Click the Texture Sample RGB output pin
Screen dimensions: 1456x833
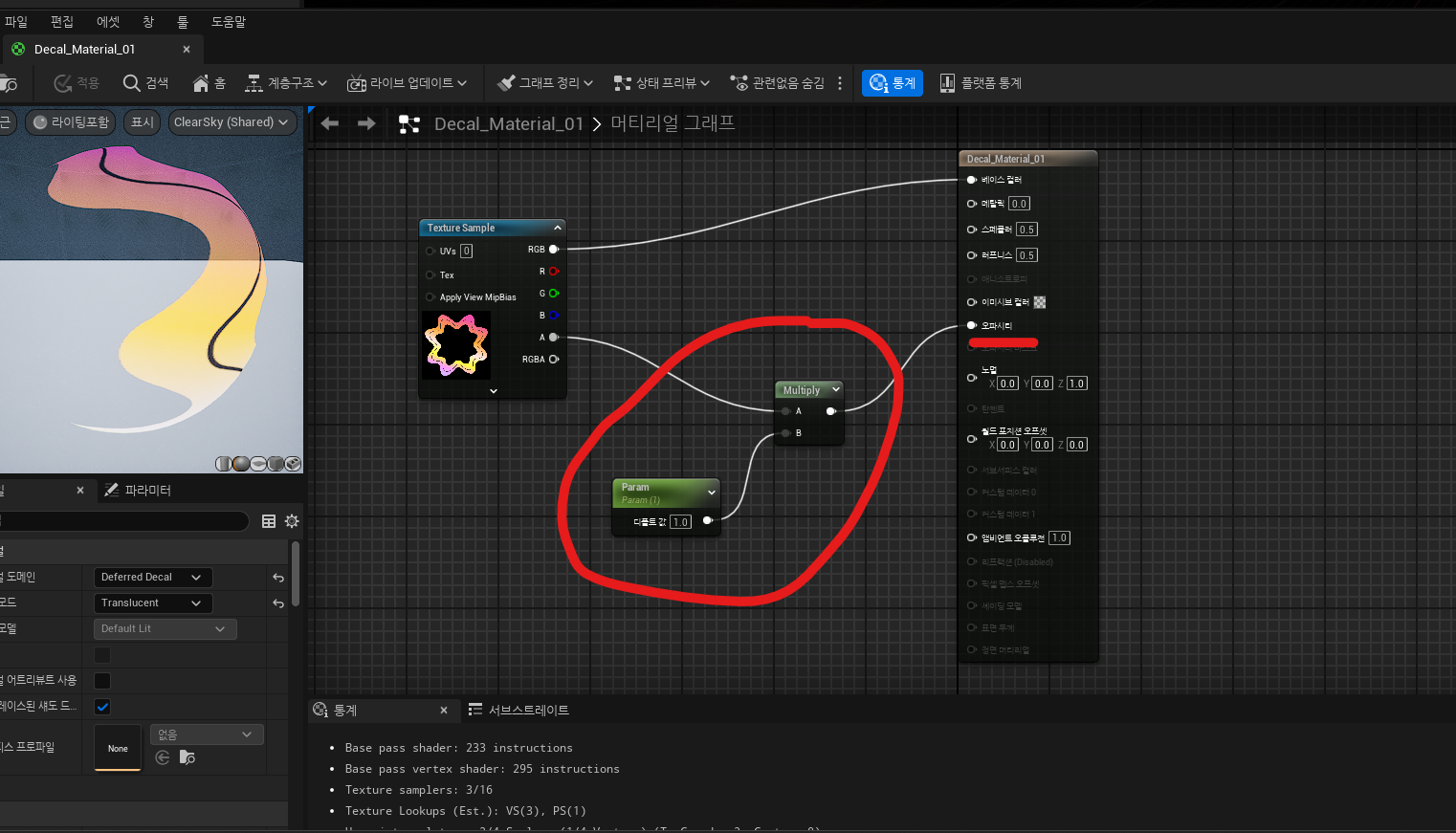tap(553, 250)
